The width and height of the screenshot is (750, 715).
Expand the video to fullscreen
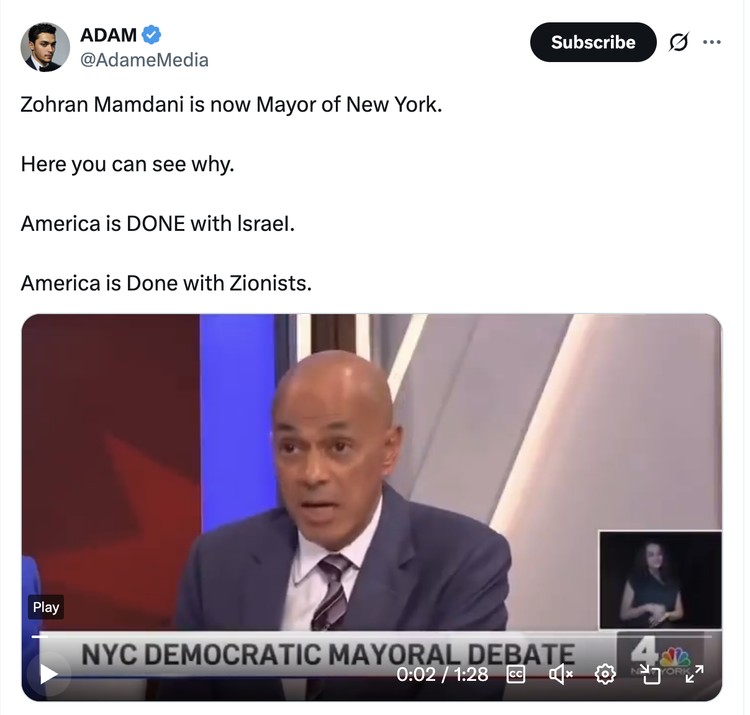pyautogui.click(x=694, y=674)
